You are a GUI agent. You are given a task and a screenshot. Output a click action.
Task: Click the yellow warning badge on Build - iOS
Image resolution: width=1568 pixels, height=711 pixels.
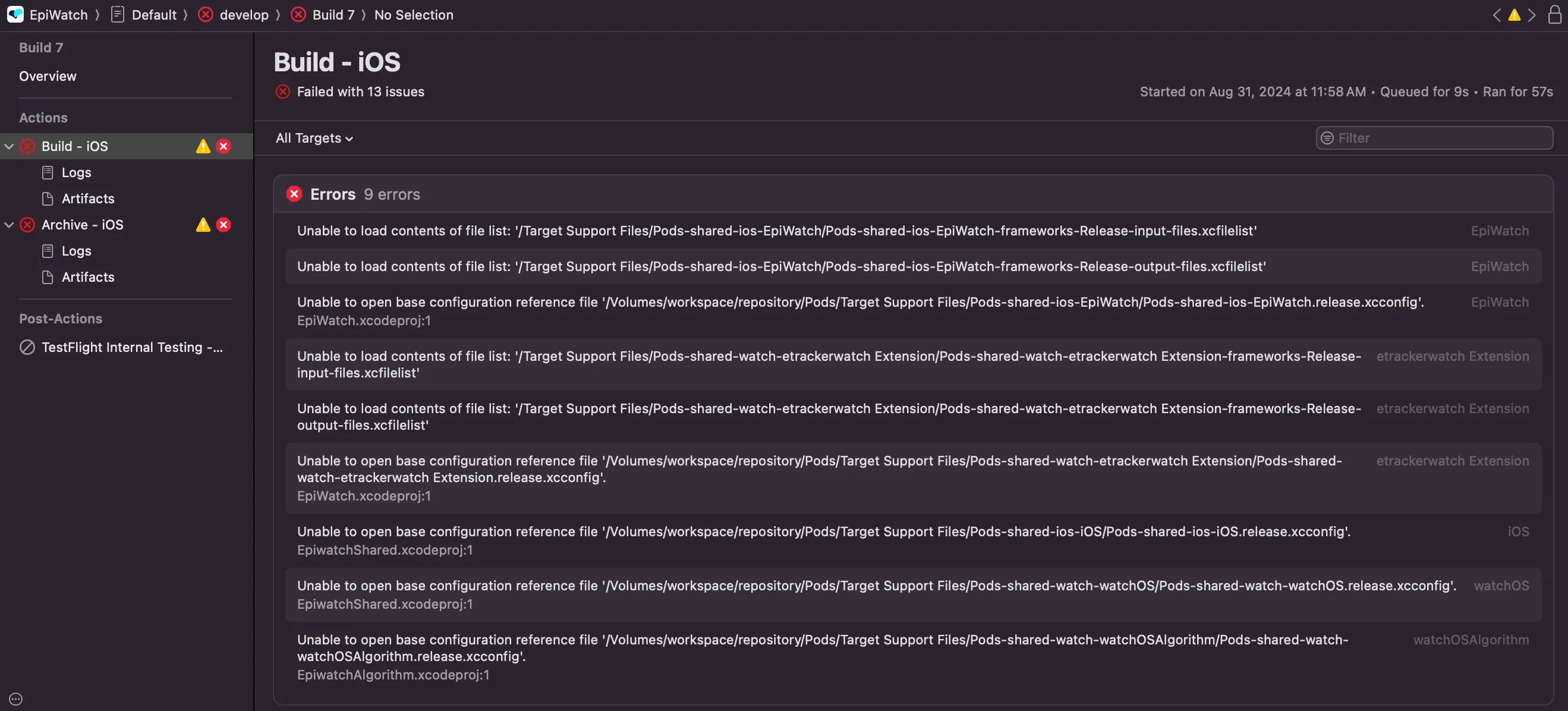202,146
